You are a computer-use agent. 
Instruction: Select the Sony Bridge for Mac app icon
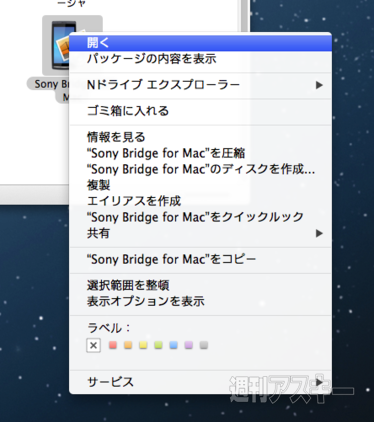coord(60,45)
